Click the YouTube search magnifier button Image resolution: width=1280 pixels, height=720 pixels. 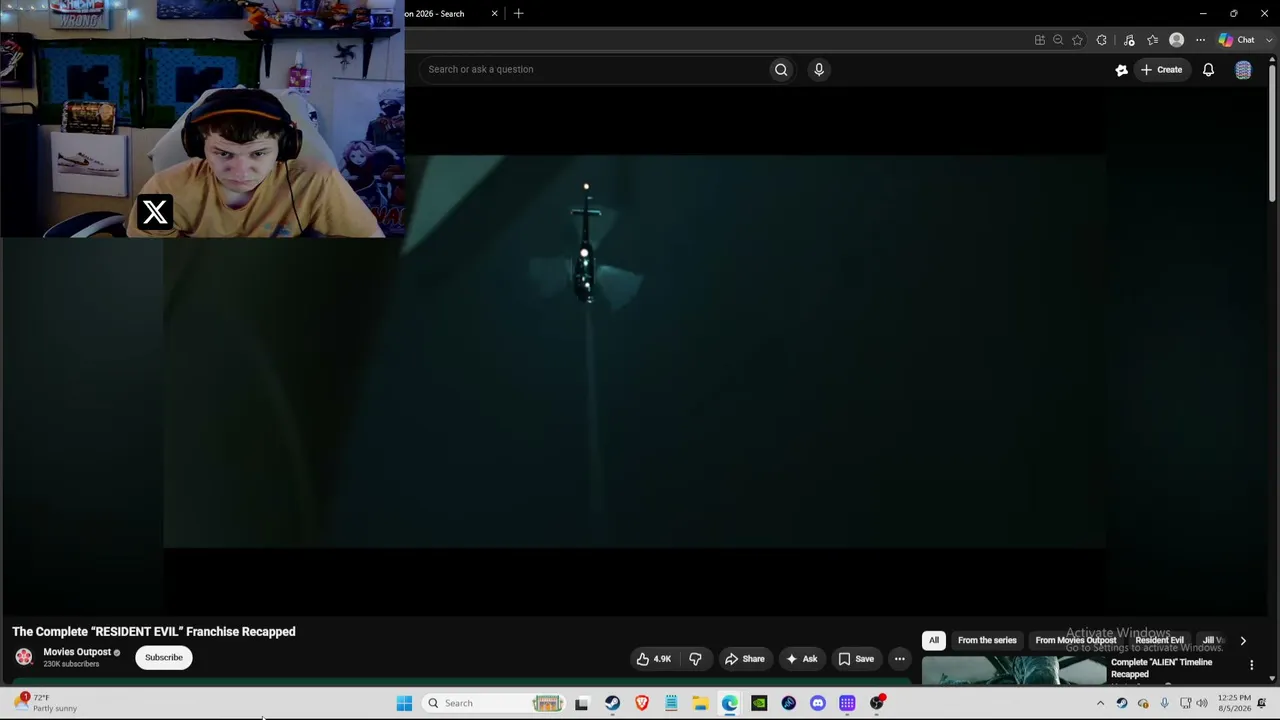(x=781, y=69)
